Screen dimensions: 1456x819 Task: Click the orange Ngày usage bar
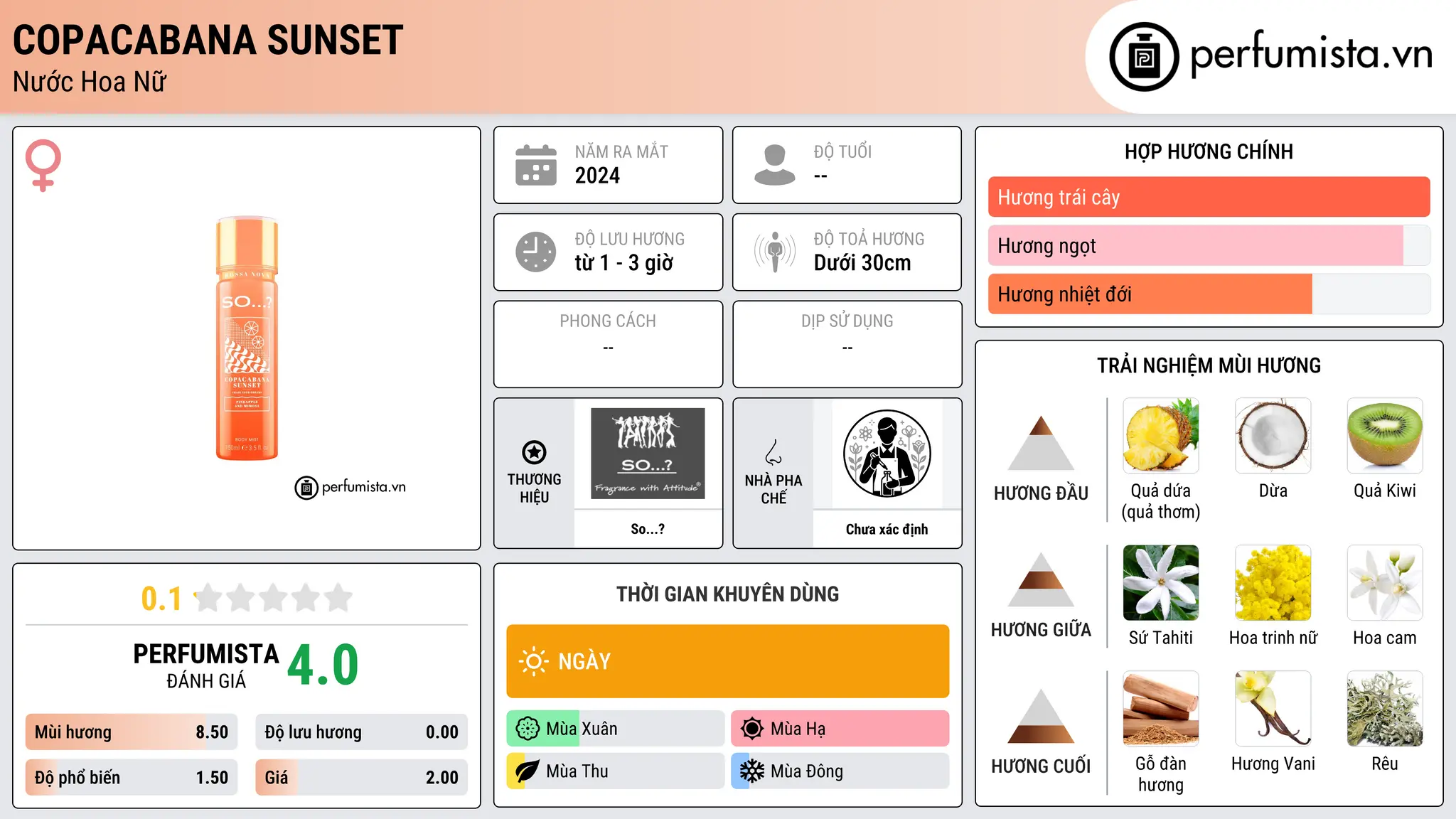[728, 661]
